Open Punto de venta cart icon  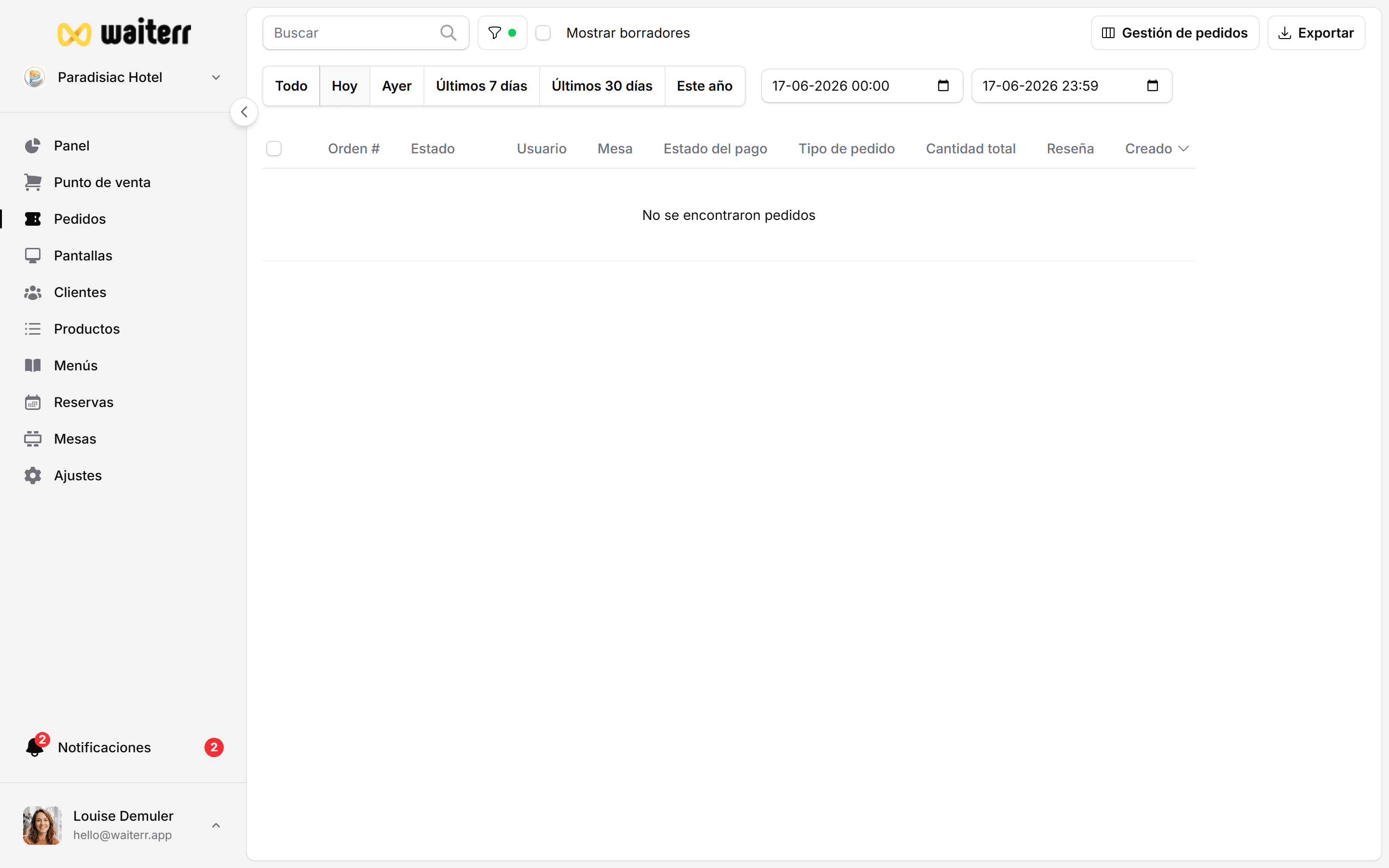click(x=33, y=183)
